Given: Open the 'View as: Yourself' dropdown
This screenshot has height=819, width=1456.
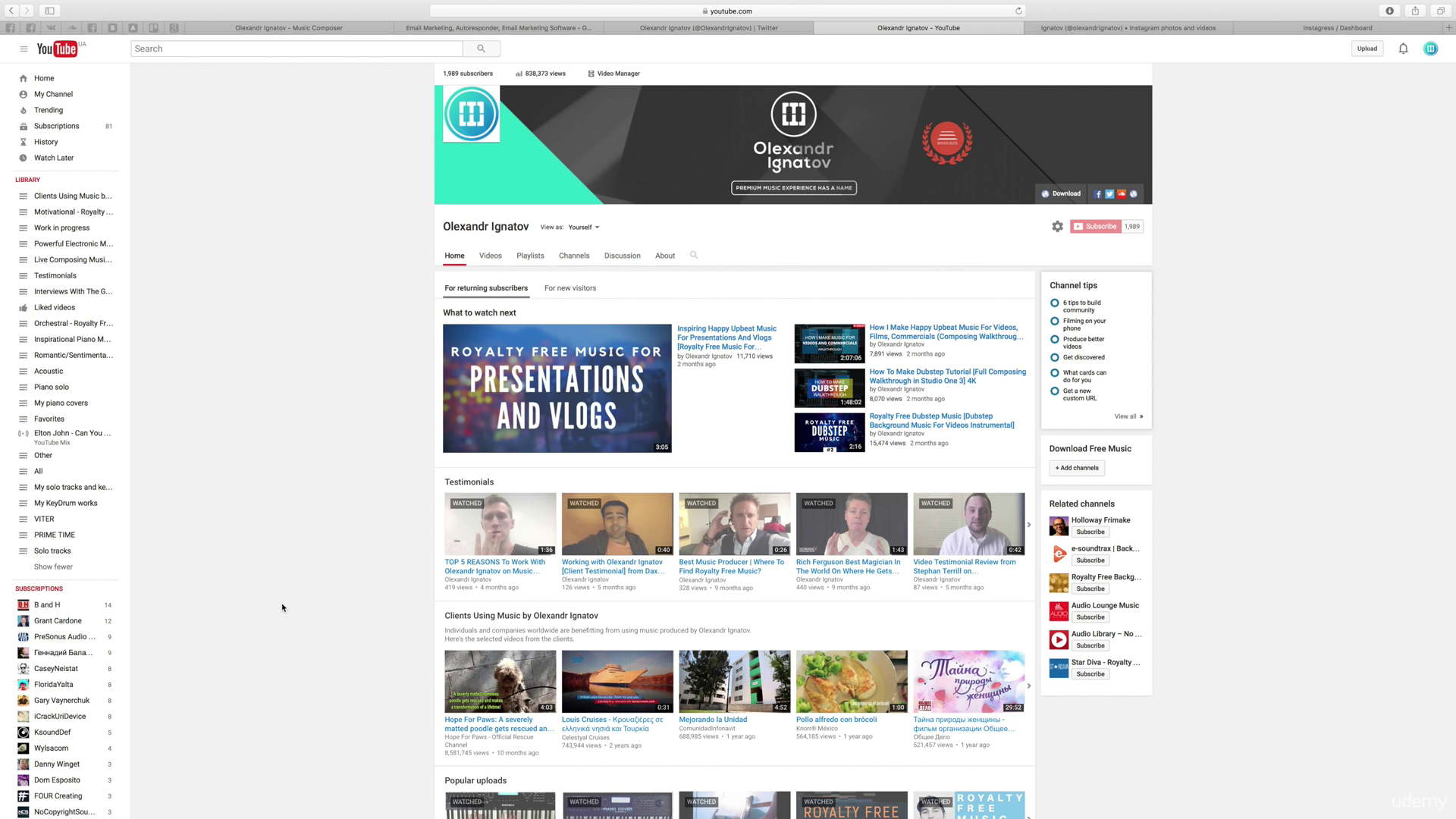Looking at the screenshot, I should point(584,227).
